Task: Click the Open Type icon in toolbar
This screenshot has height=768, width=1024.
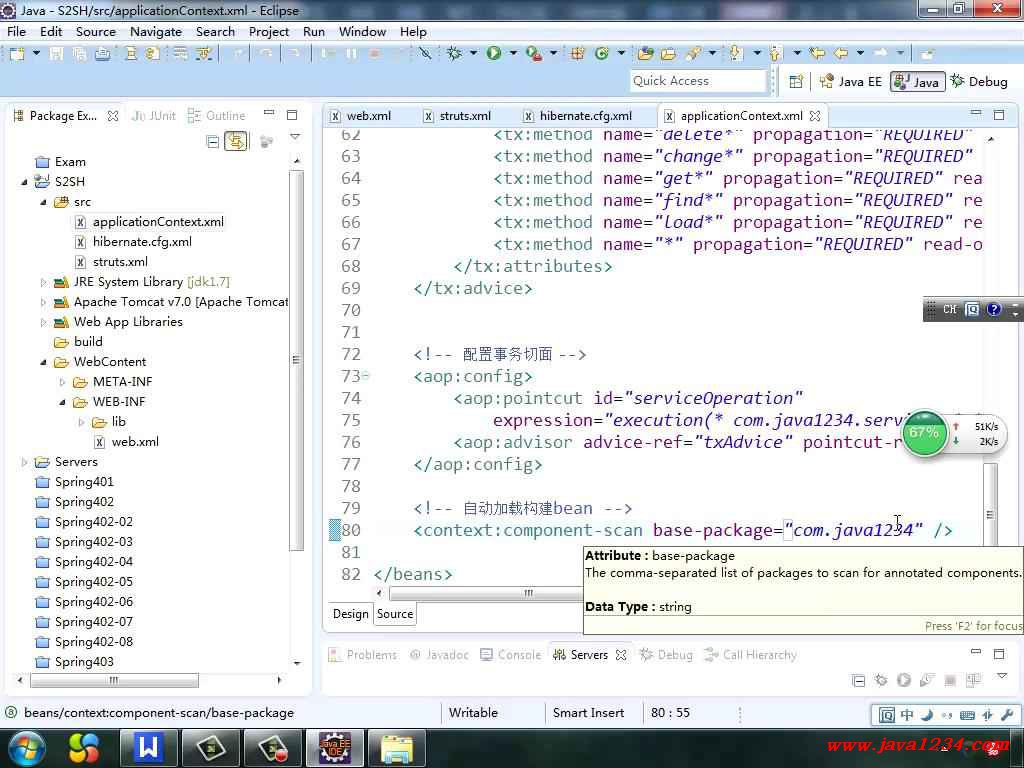Action: click(x=645, y=54)
